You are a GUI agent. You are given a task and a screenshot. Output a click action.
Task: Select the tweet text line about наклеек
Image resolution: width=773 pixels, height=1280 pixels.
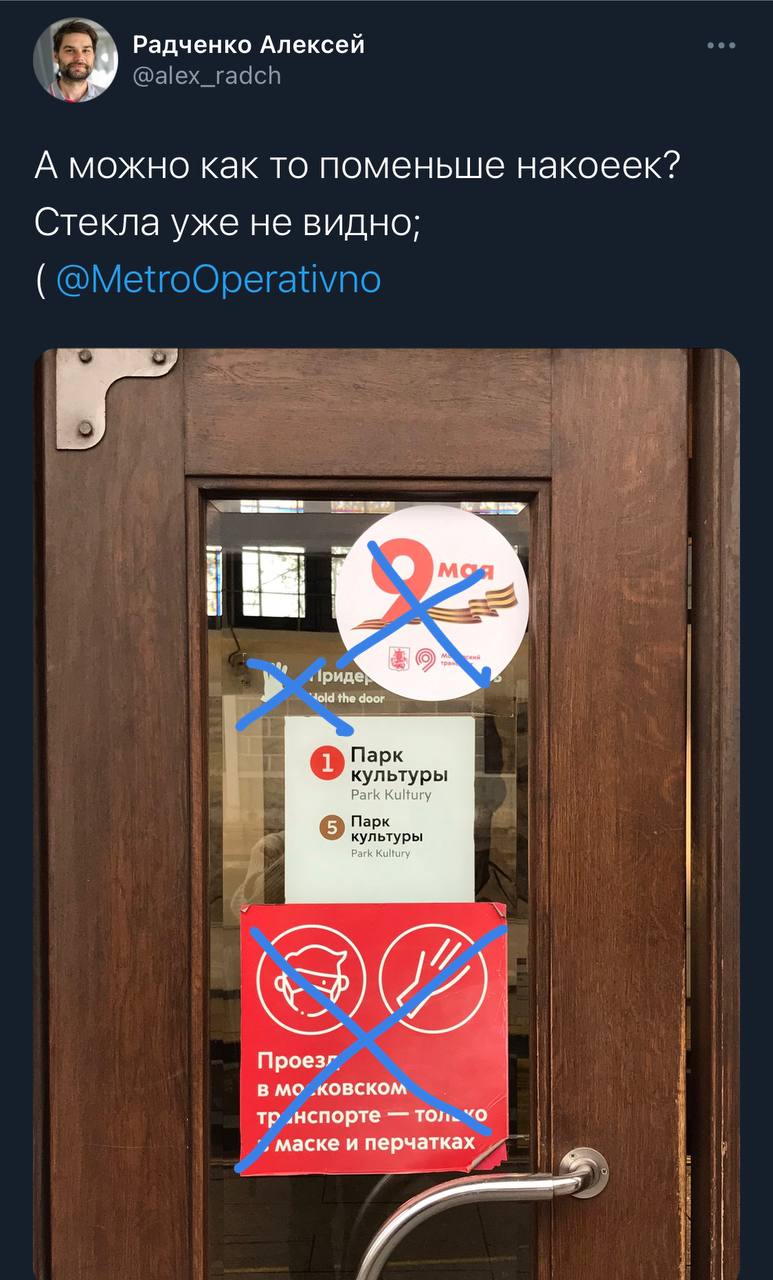[x=358, y=166]
